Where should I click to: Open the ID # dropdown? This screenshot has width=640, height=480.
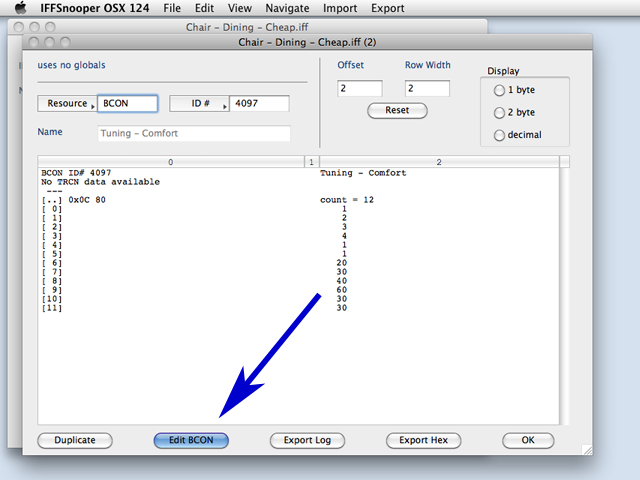198,104
